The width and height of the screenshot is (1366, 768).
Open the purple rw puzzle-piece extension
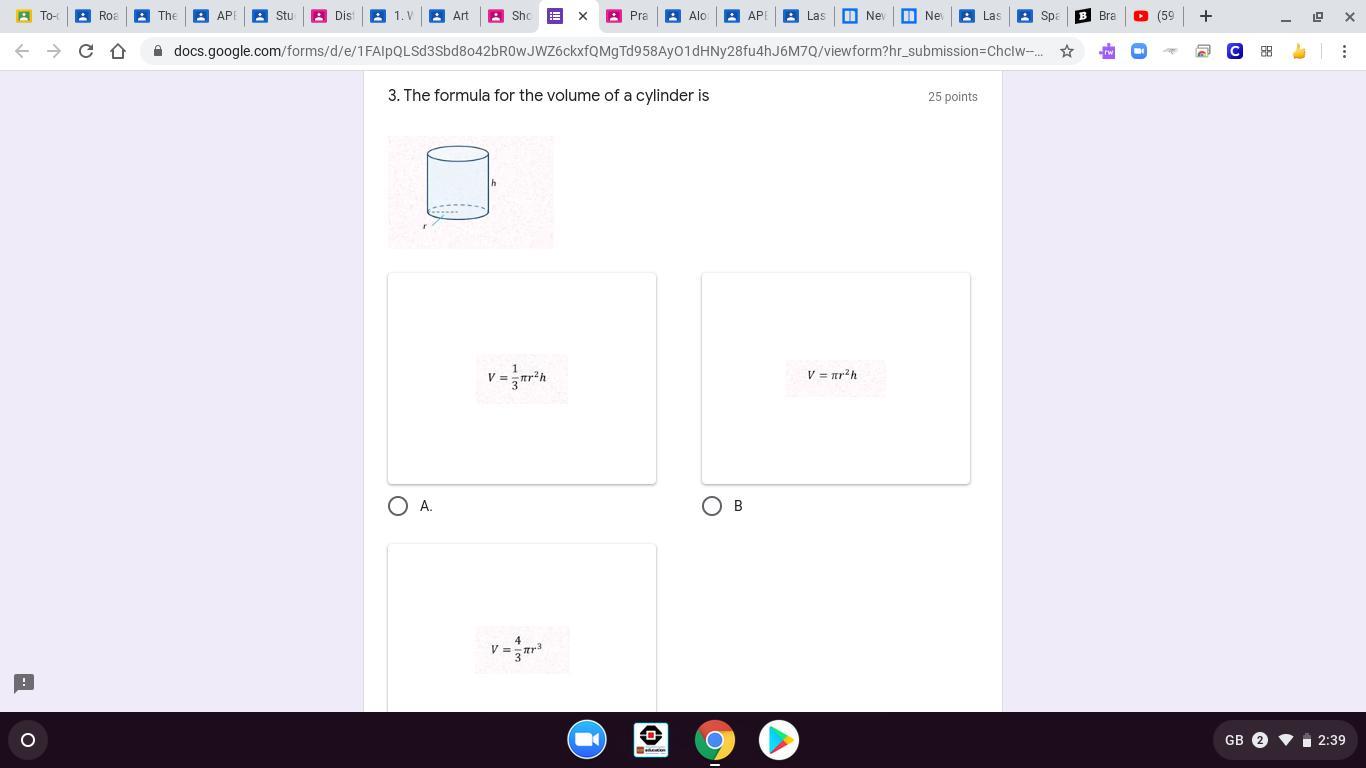pyautogui.click(x=1107, y=51)
